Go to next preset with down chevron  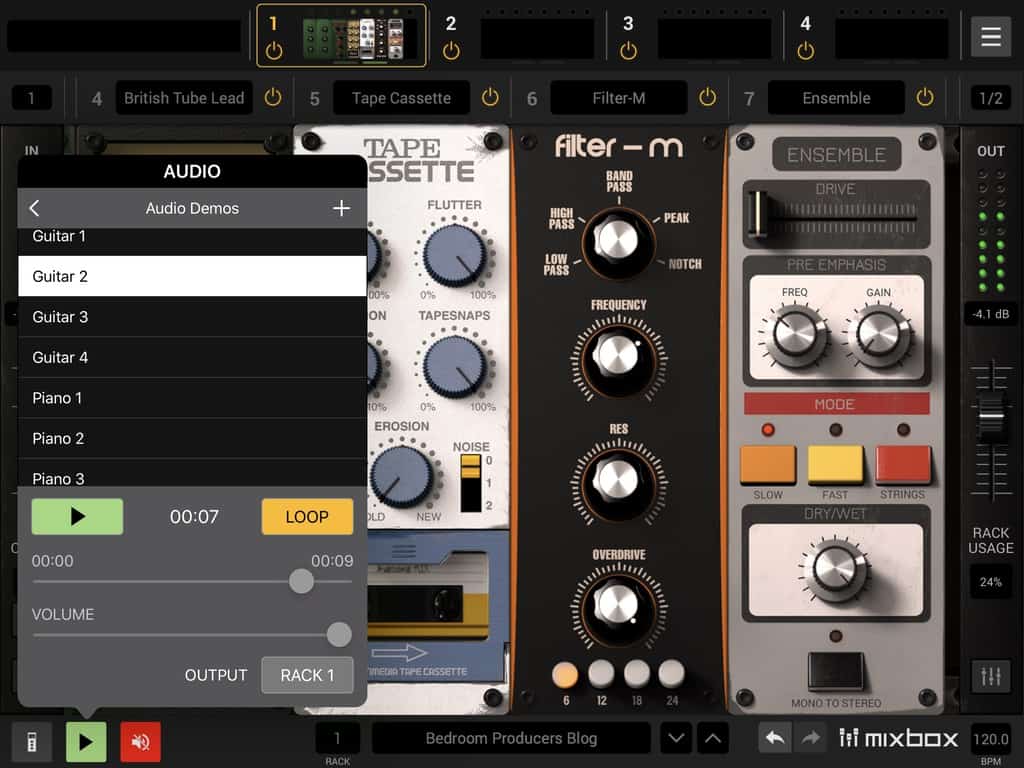click(677, 739)
